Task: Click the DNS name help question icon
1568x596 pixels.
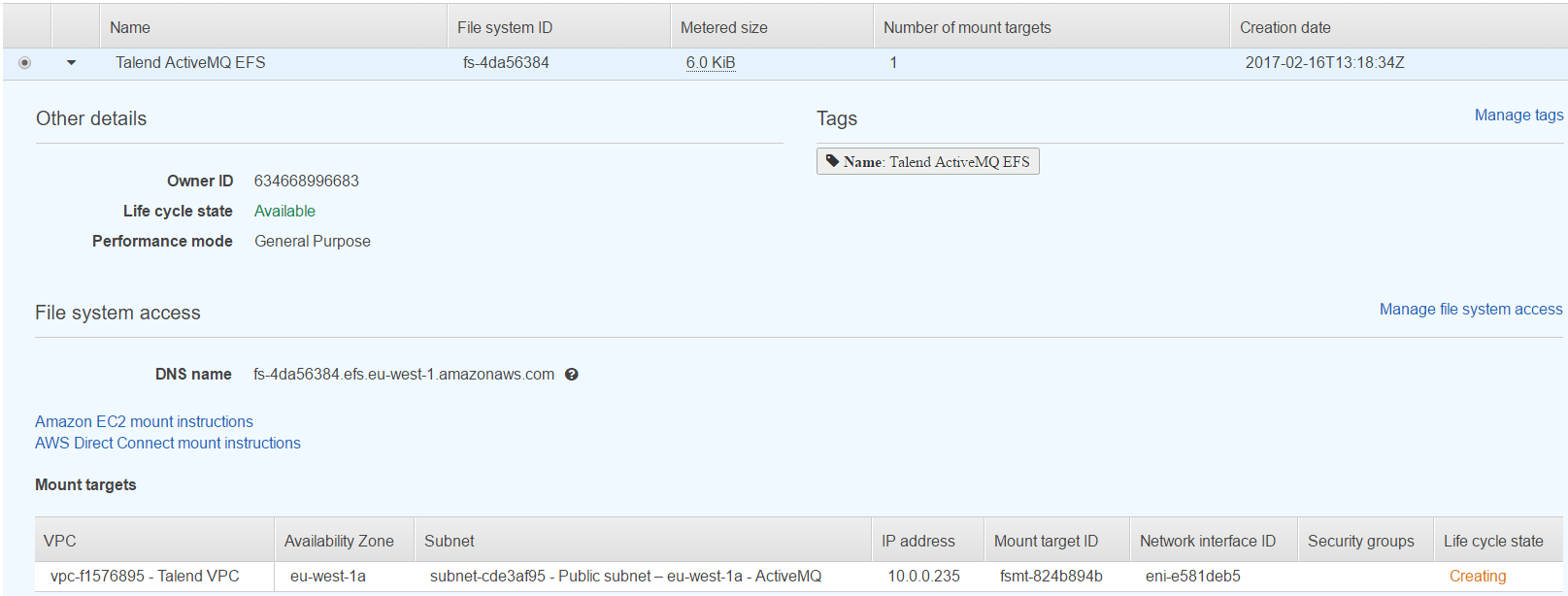Action: [572, 375]
